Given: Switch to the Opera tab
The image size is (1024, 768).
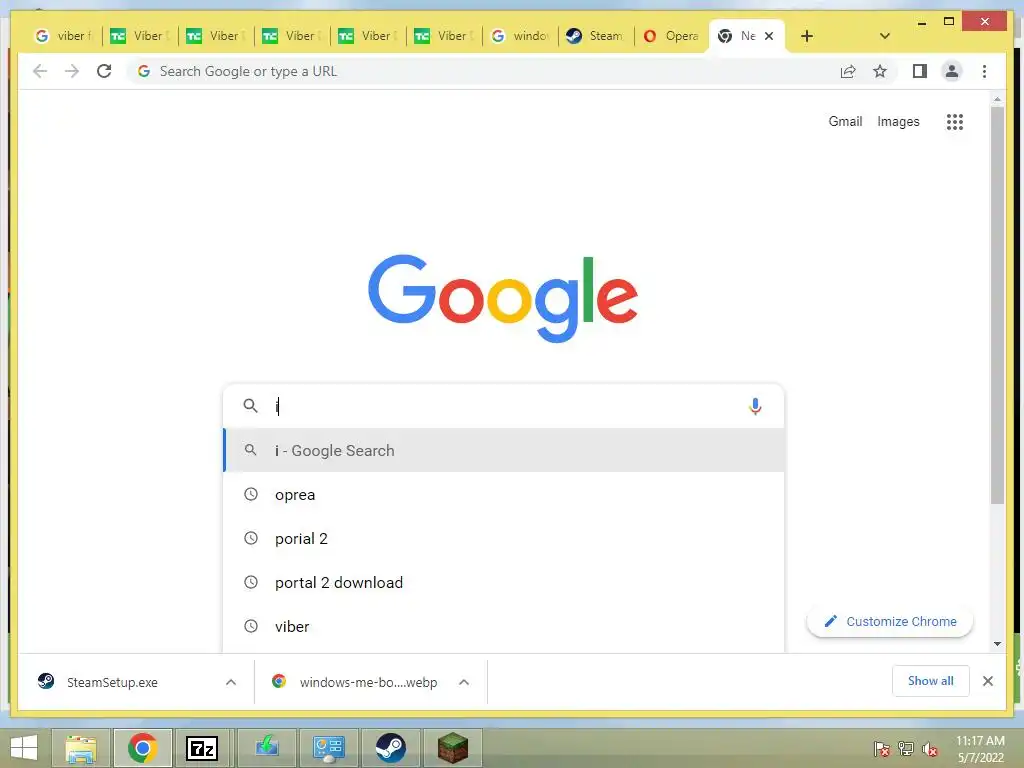Looking at the screenshot, I should pyautogui.click(x=671, y=36).
